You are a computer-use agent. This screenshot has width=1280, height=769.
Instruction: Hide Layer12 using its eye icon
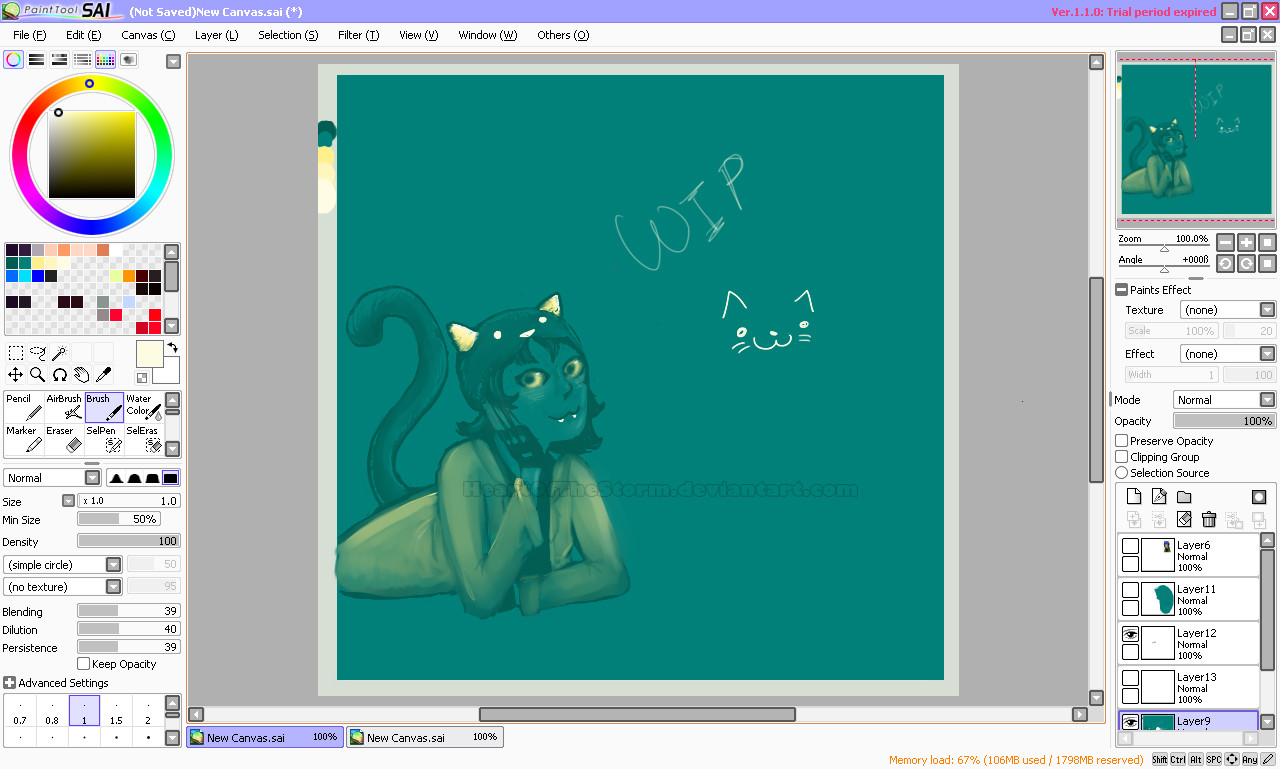1130,634
